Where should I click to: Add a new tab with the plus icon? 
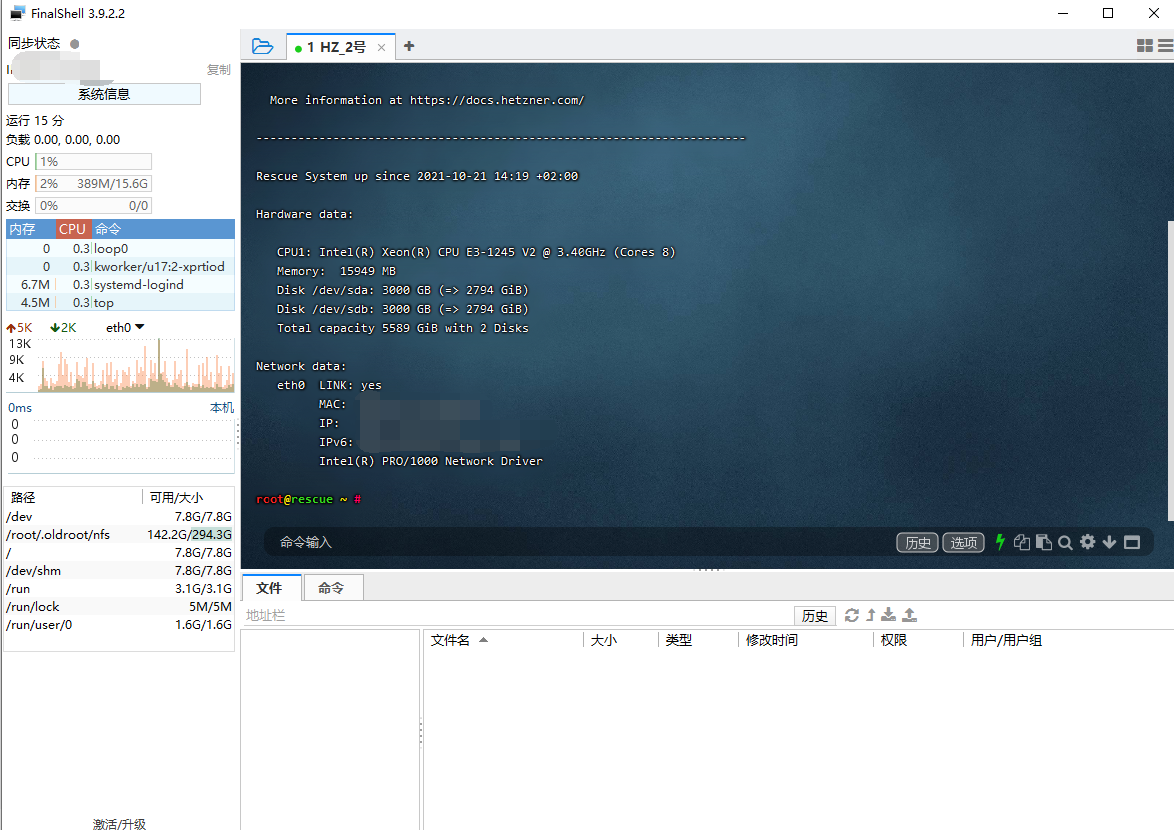pyautogui.click(x=409, y=46)
